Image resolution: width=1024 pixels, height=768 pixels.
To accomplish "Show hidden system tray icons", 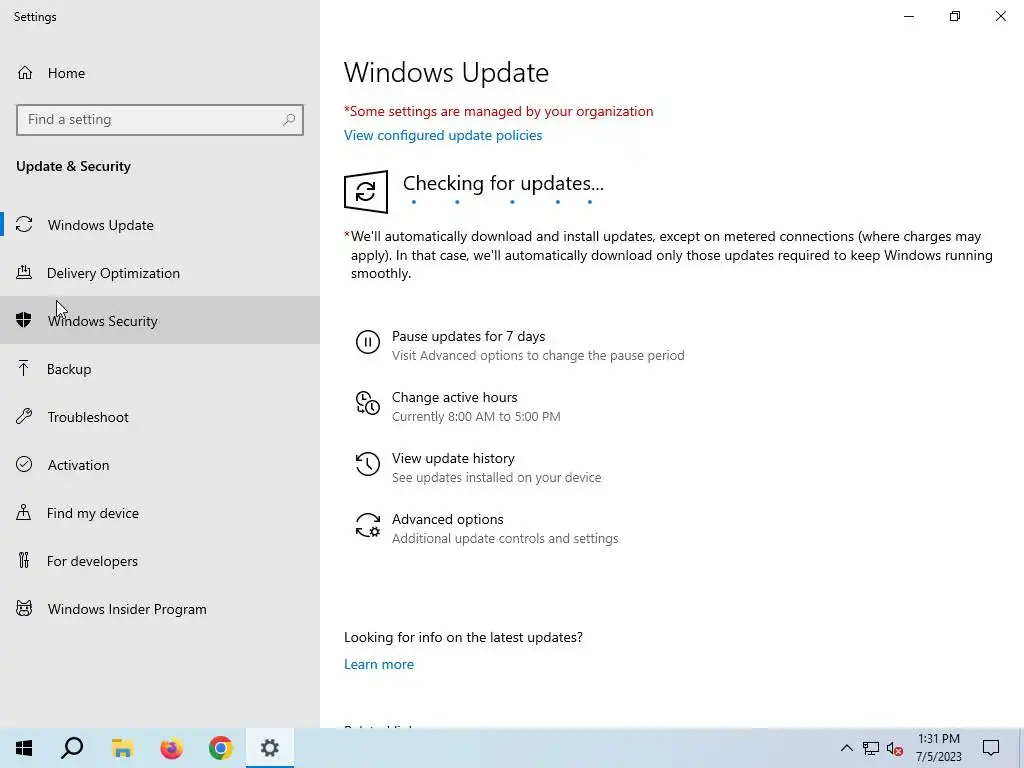I will [846, 748].
